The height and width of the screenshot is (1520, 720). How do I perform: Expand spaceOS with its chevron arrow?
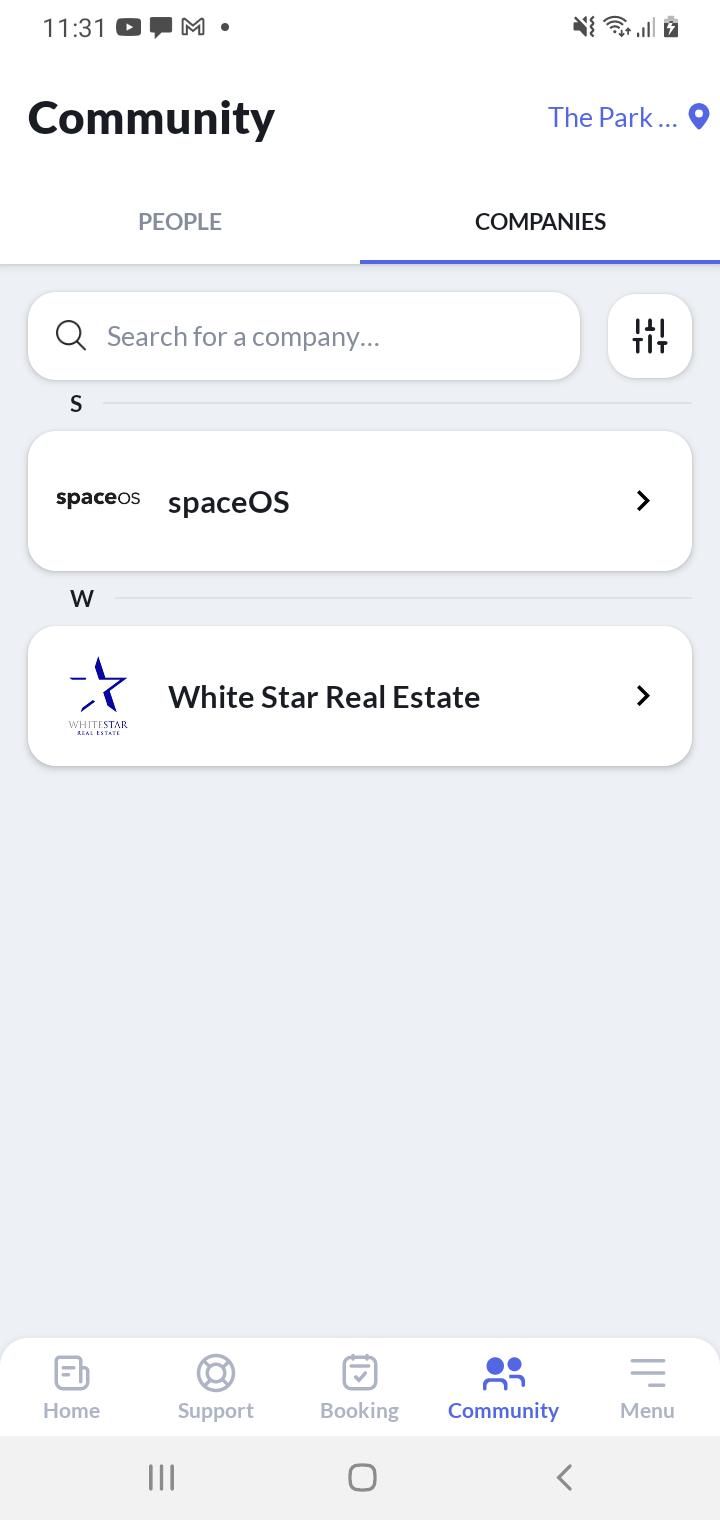(643, 501)
